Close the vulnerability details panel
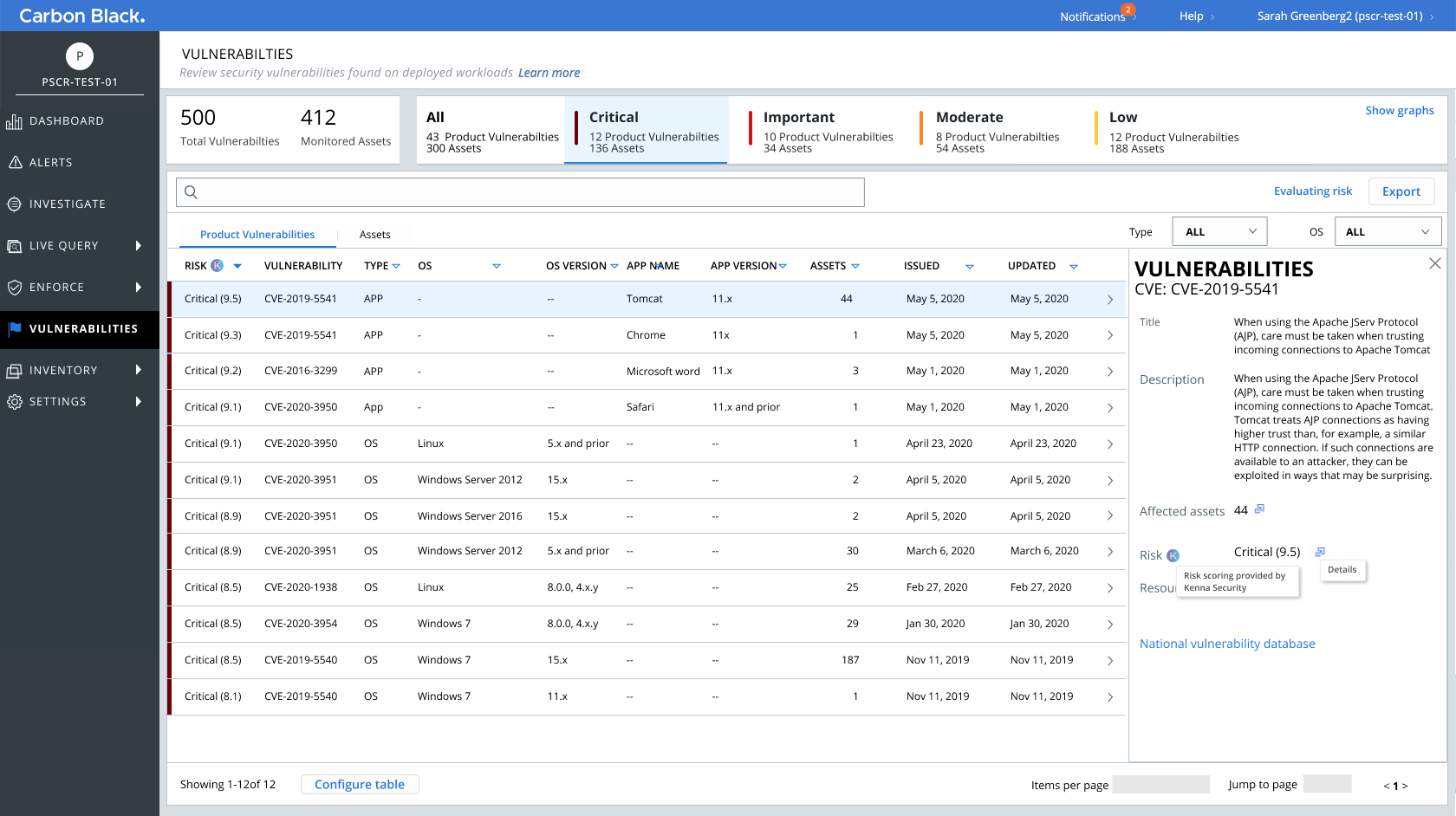Viewport: 1456px width, 816px height. (1435, 263)
